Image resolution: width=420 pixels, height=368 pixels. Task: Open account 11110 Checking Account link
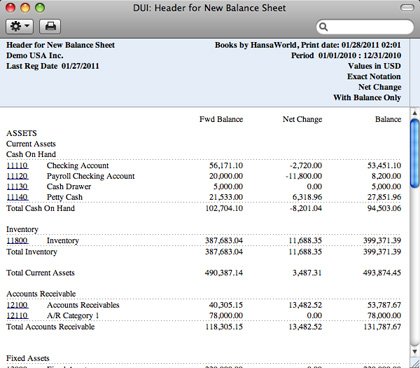click(x=17, y=166)
